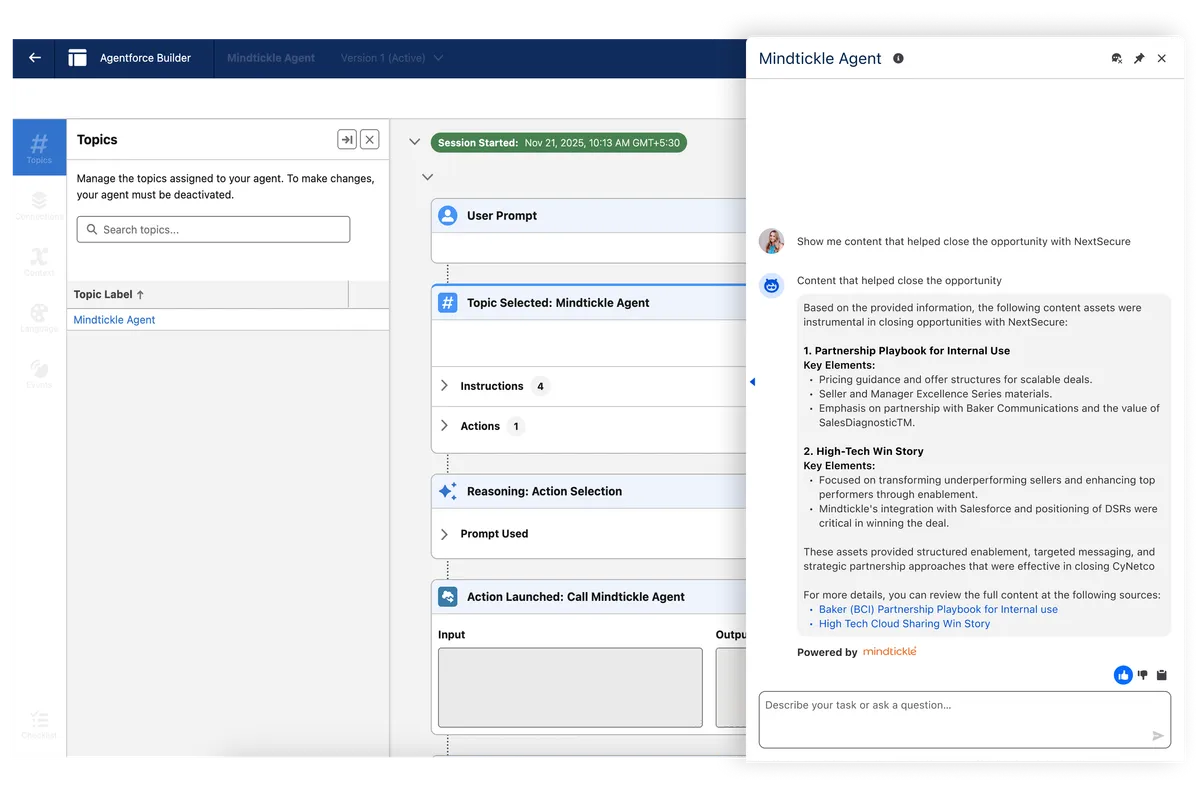The width and height of the screenshot is (1200, 798).
Task: Click the User Prompt heading
Action: [502, 215]
